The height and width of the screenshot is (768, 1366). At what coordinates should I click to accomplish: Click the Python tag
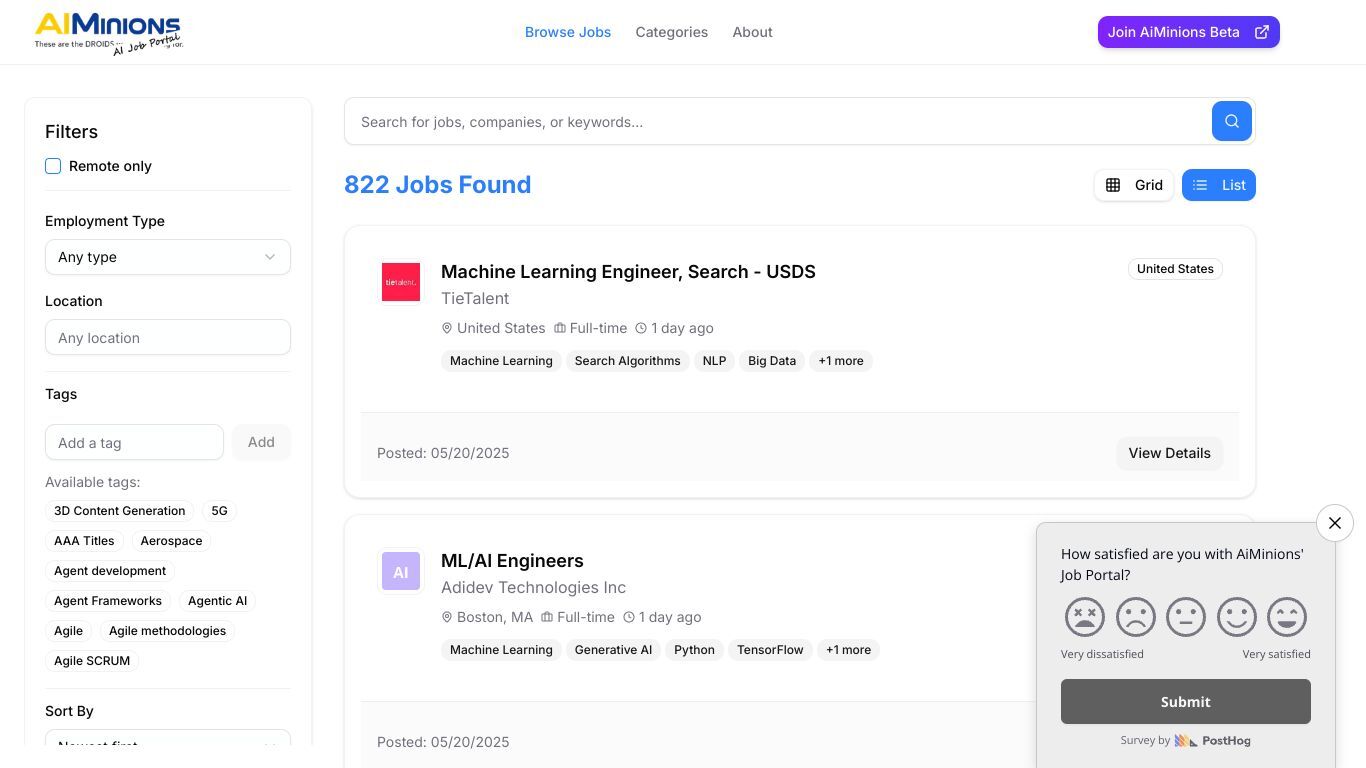click(694, 650)
